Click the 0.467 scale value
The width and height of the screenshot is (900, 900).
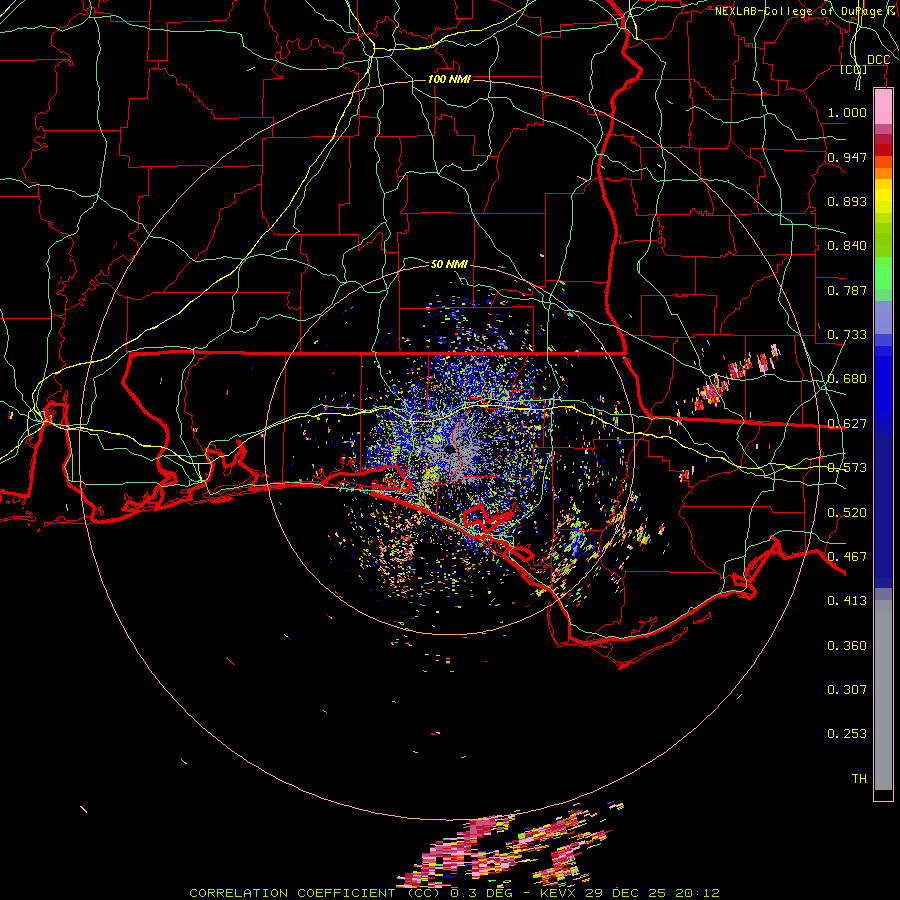point(847,557)
